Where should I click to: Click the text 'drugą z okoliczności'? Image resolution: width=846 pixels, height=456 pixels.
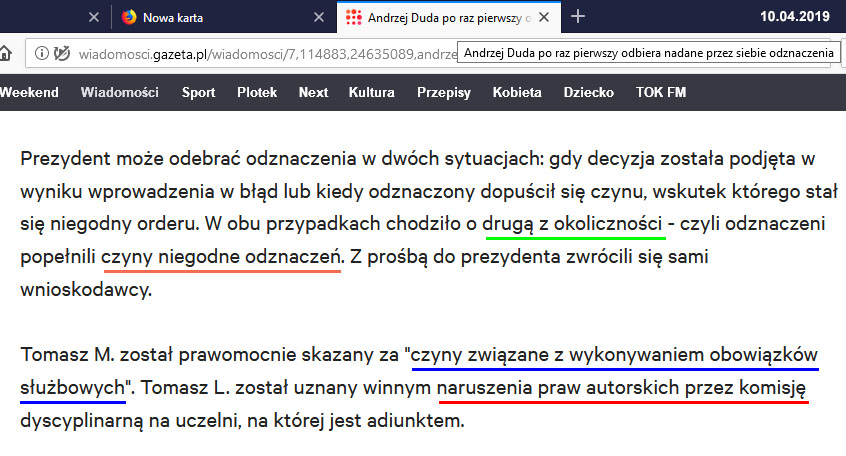pos(572,223)
